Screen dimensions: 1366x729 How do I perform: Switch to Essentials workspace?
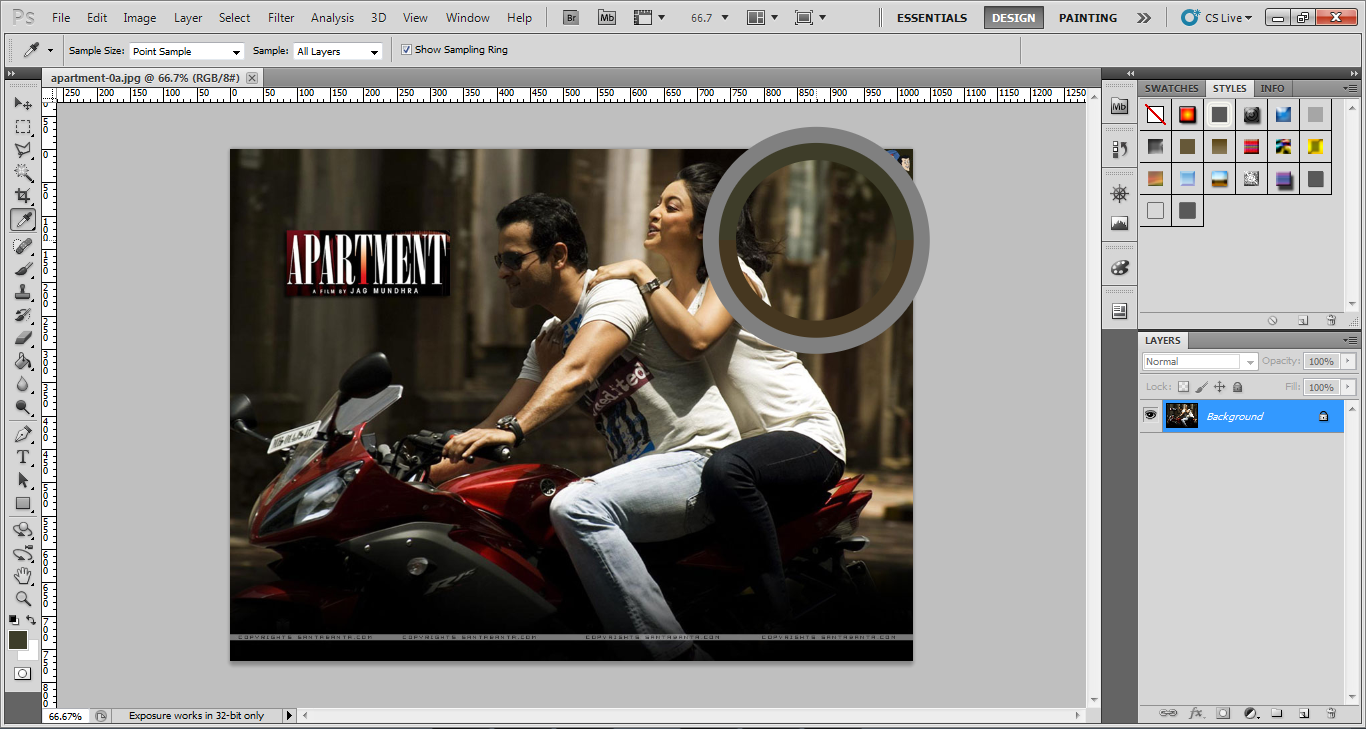tap(932, 18)
